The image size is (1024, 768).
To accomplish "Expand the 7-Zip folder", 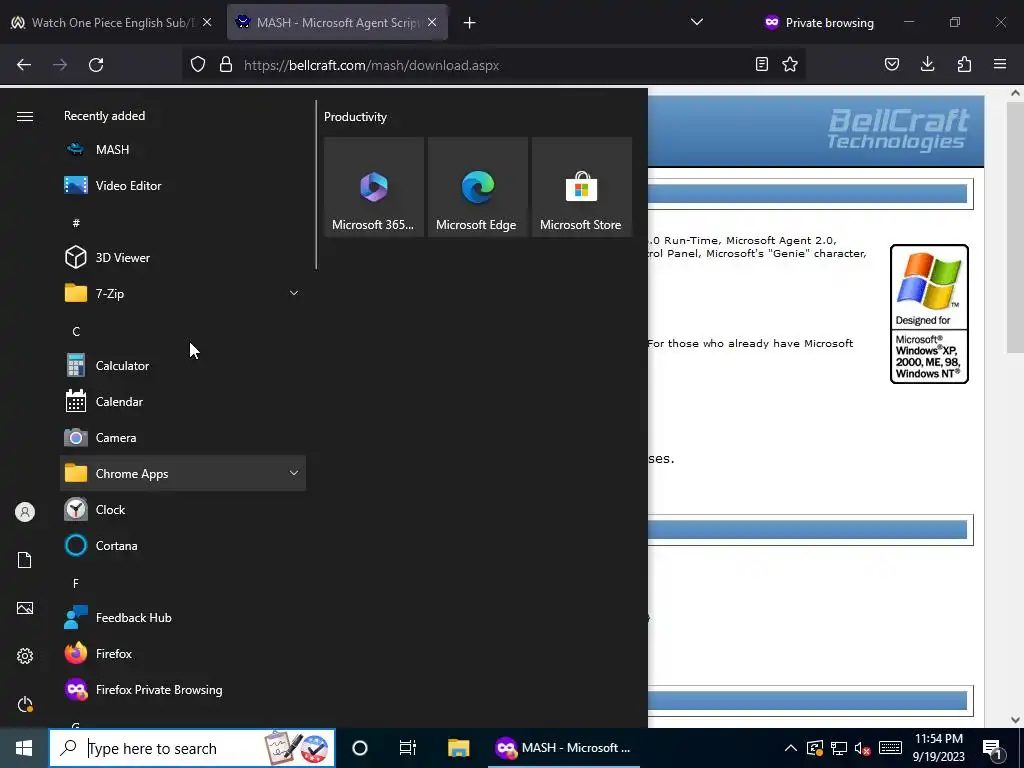I will [x=183, y=293].
